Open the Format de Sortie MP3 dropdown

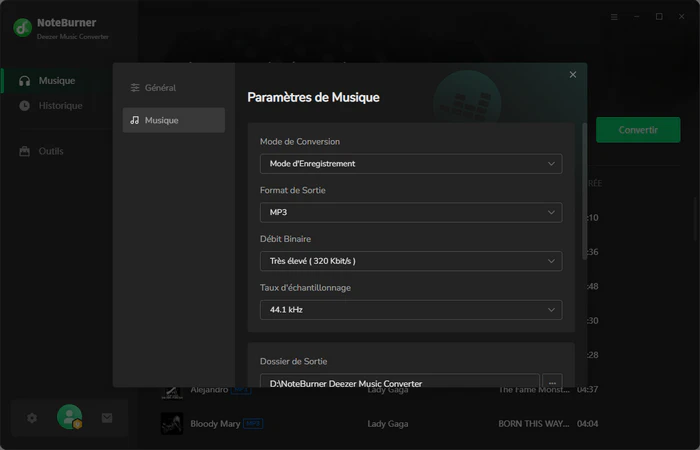[411, 212]
